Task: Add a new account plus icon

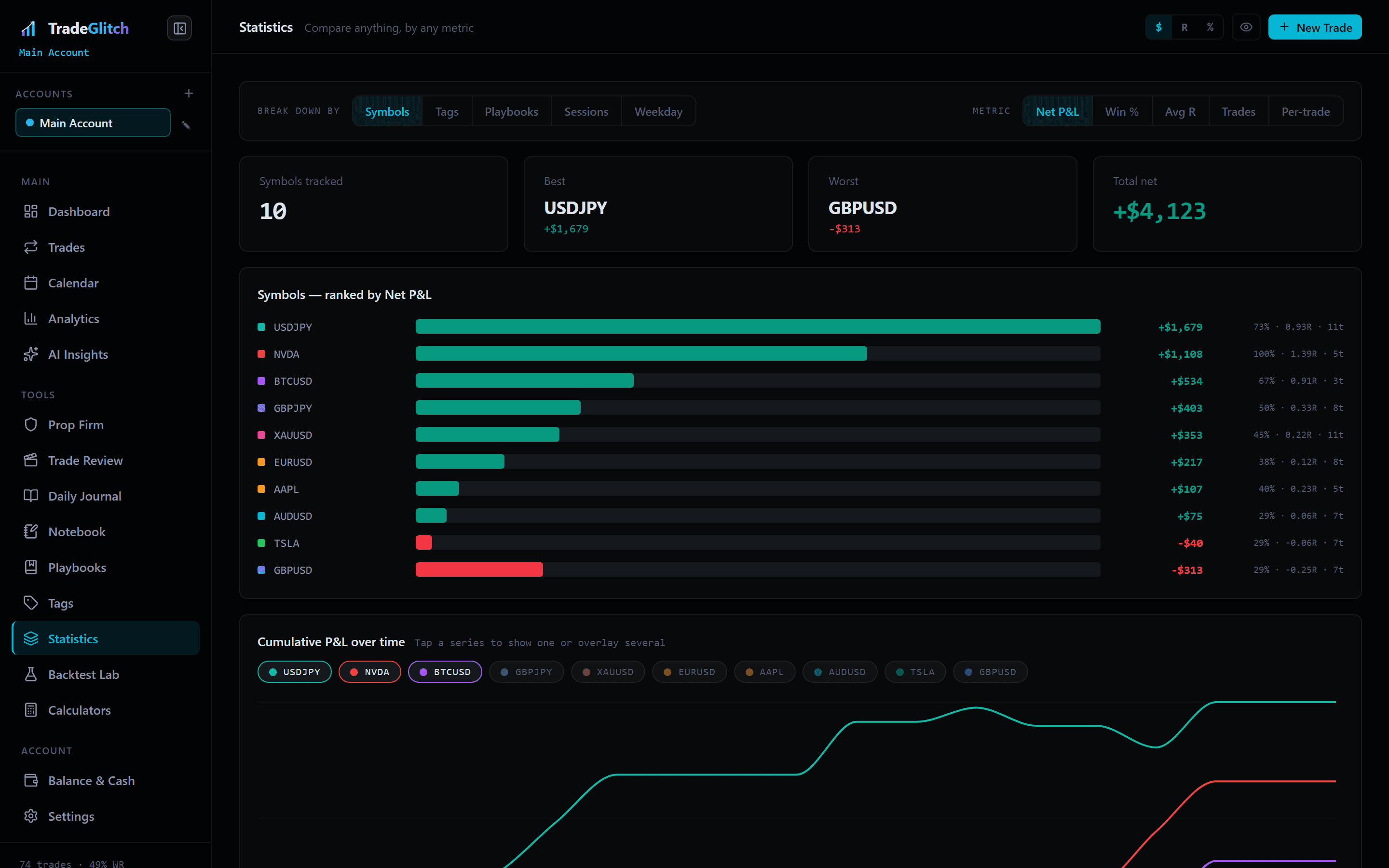Action: (188, 93)
